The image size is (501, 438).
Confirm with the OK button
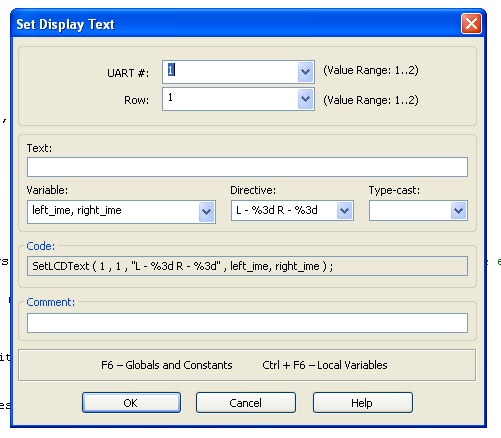[131, 403]
